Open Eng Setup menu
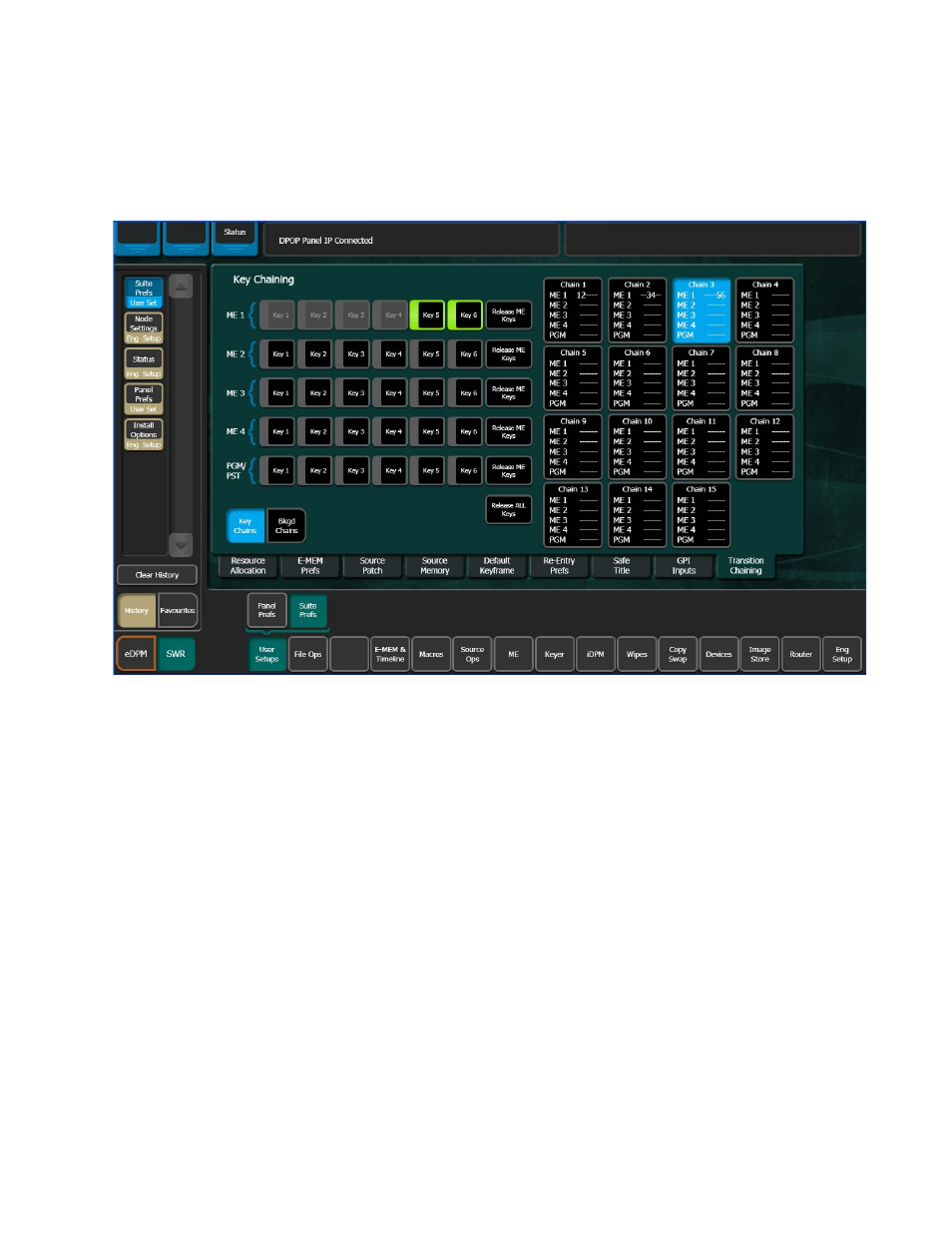This screenshot has height=1233, width=952. pos(842,654)
